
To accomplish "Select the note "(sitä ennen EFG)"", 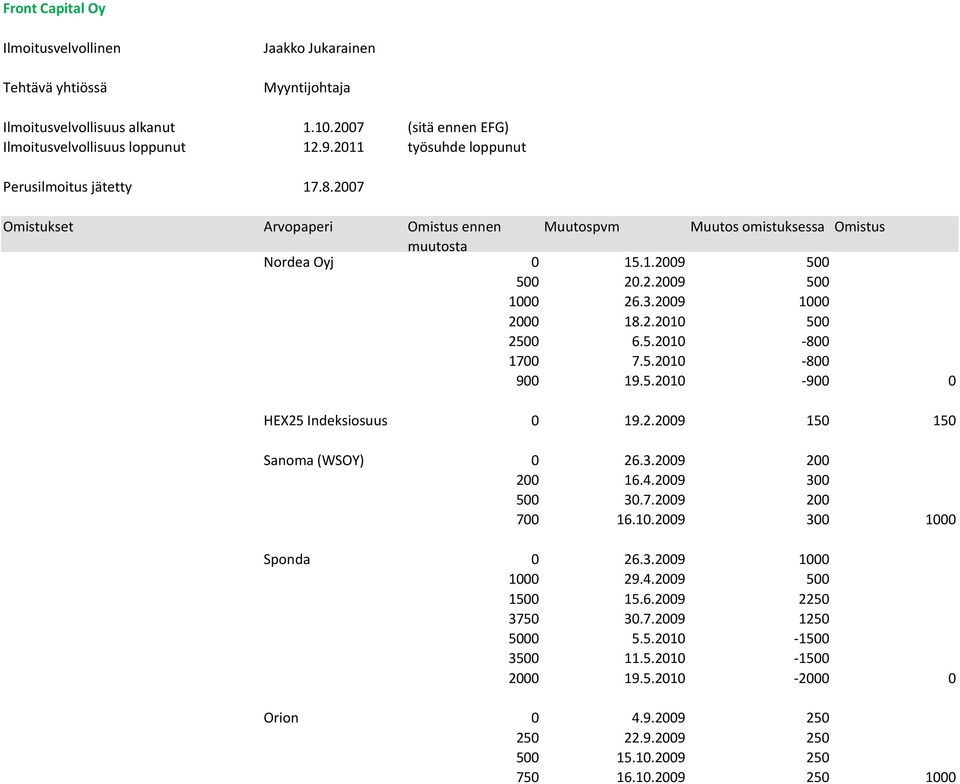I will point(458,127).
